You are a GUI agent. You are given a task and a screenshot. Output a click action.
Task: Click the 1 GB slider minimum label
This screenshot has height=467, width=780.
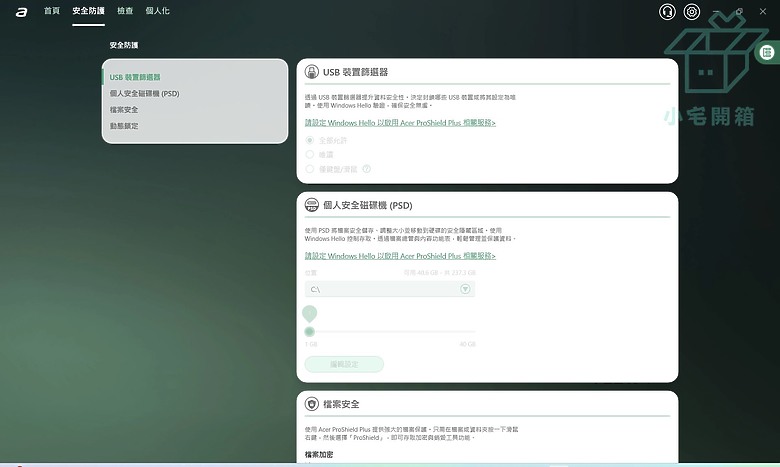tap(311, 344)
